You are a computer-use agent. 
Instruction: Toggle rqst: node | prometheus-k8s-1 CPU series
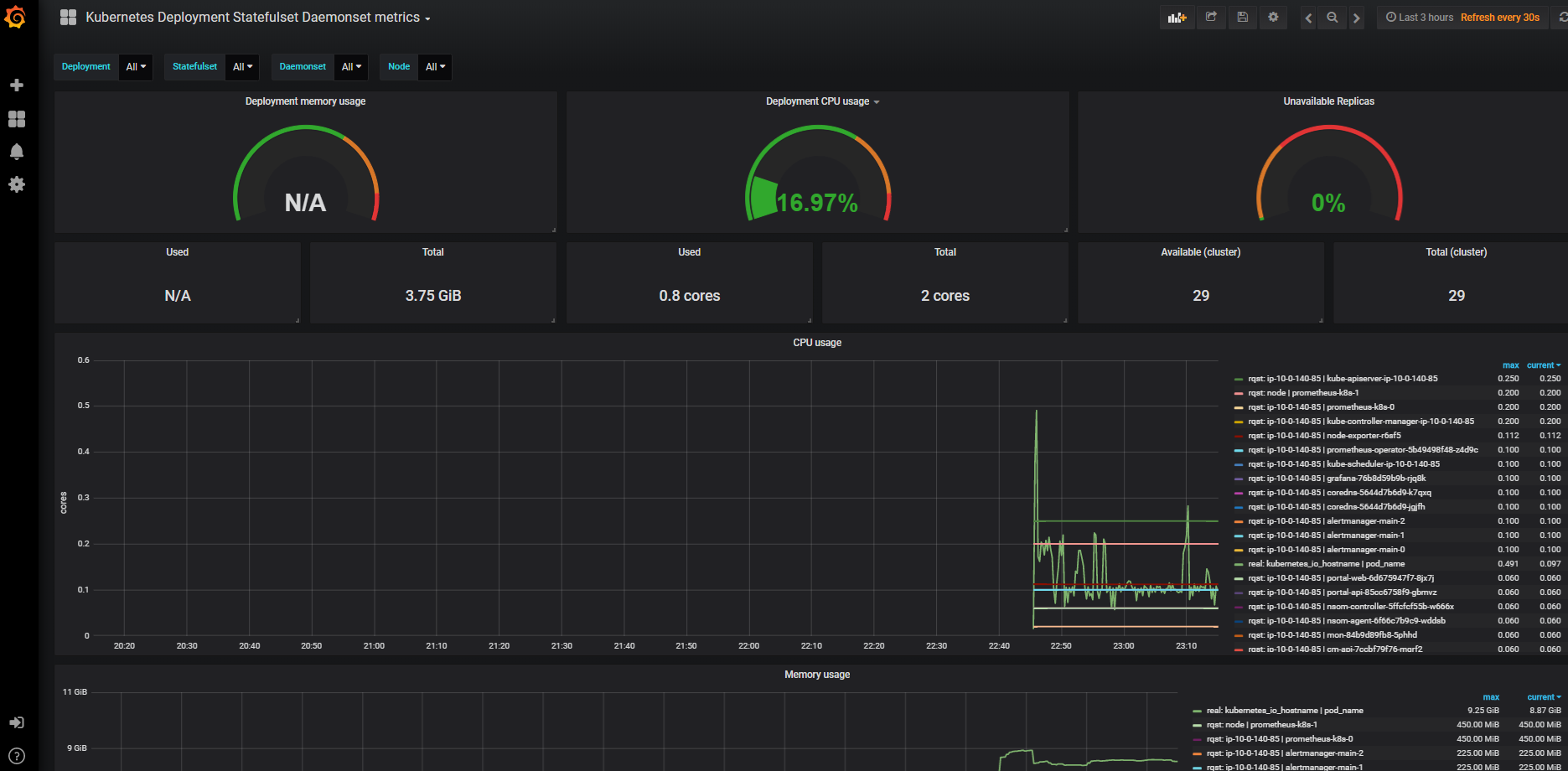click(1303, 393)
